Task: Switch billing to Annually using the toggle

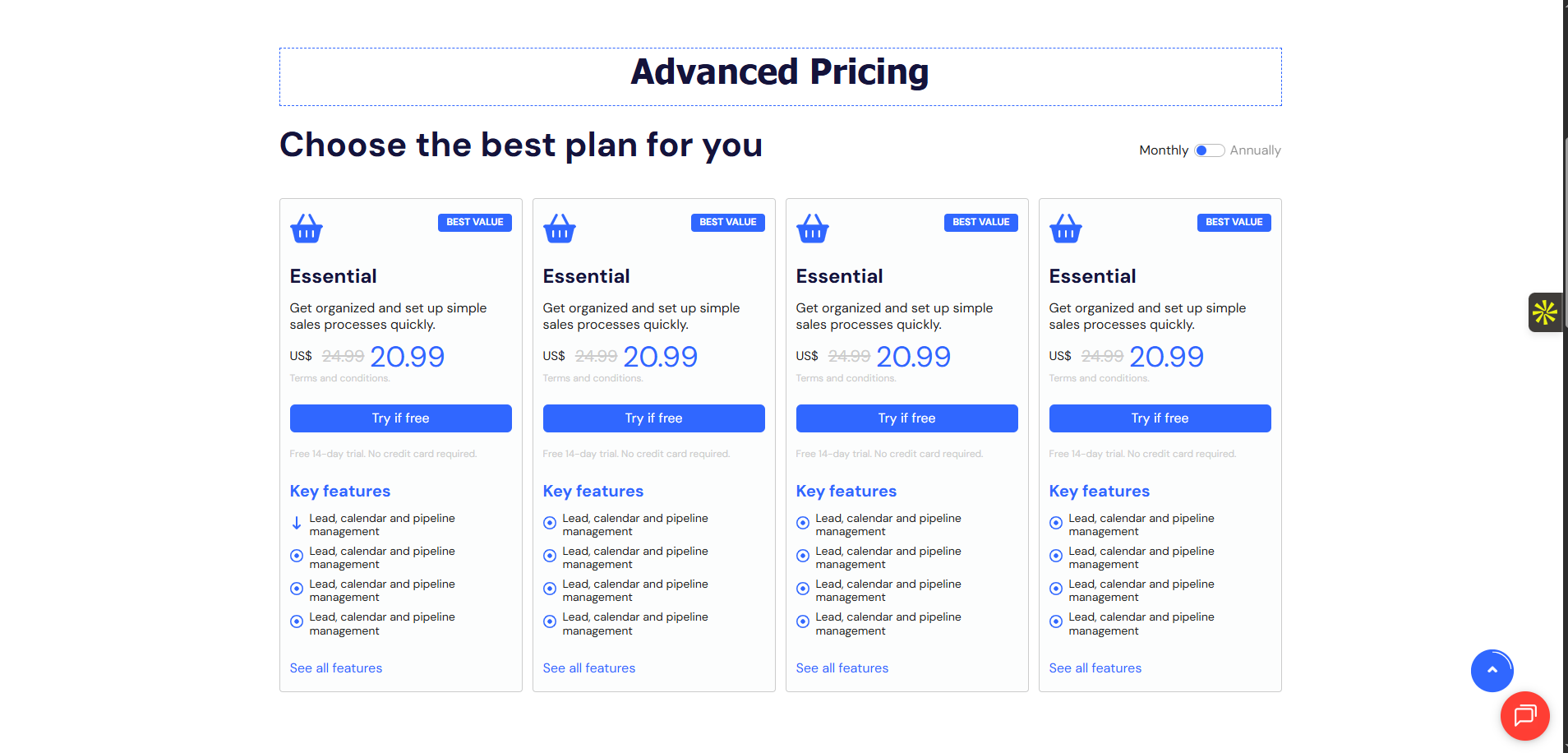Action: click(x=1209, y=150)
